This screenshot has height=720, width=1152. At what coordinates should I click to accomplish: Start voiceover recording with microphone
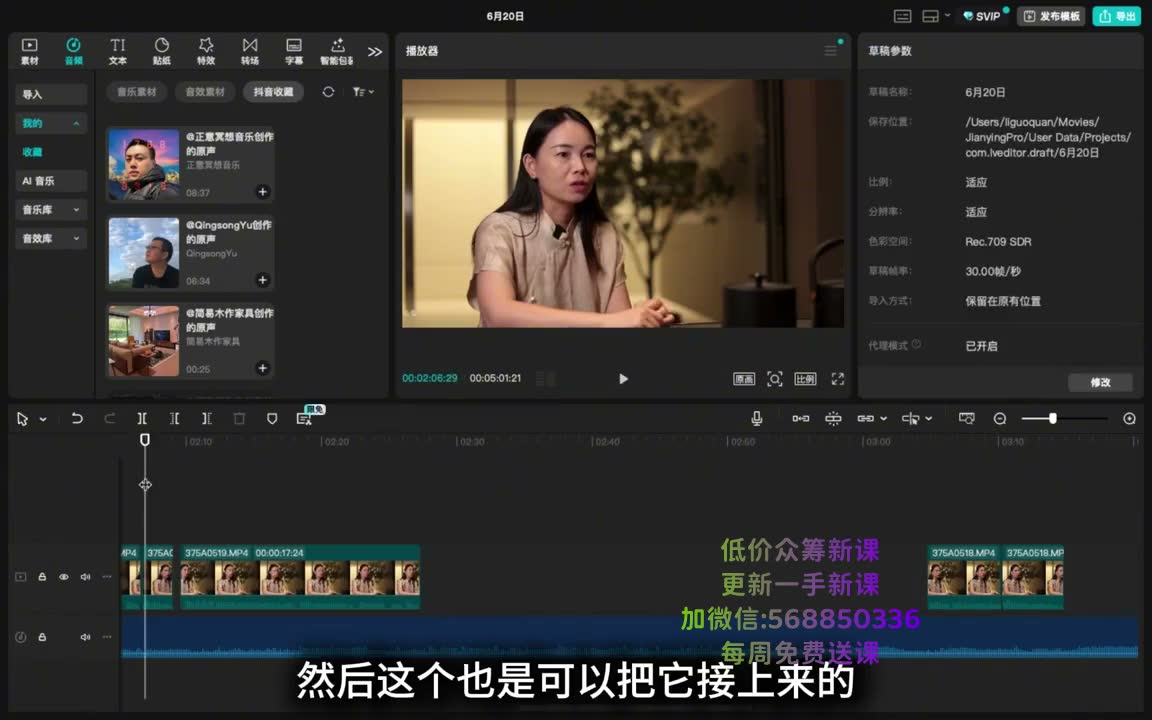click(x=757, y=418)
